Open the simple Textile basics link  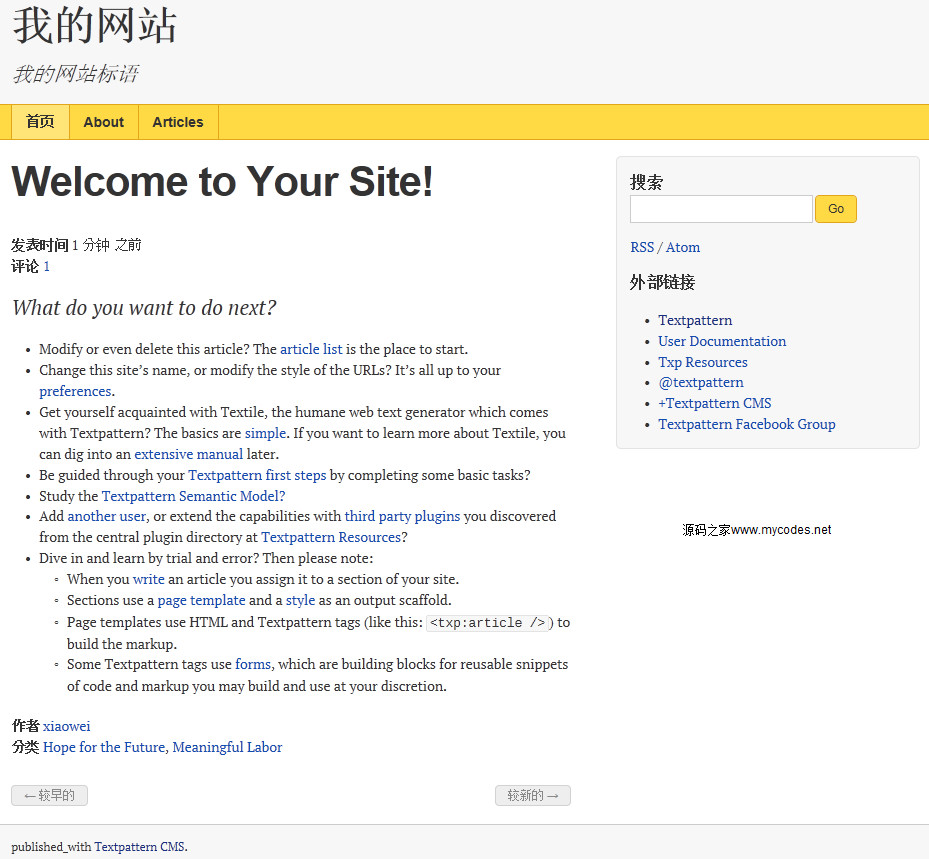(x=265, y=433)
